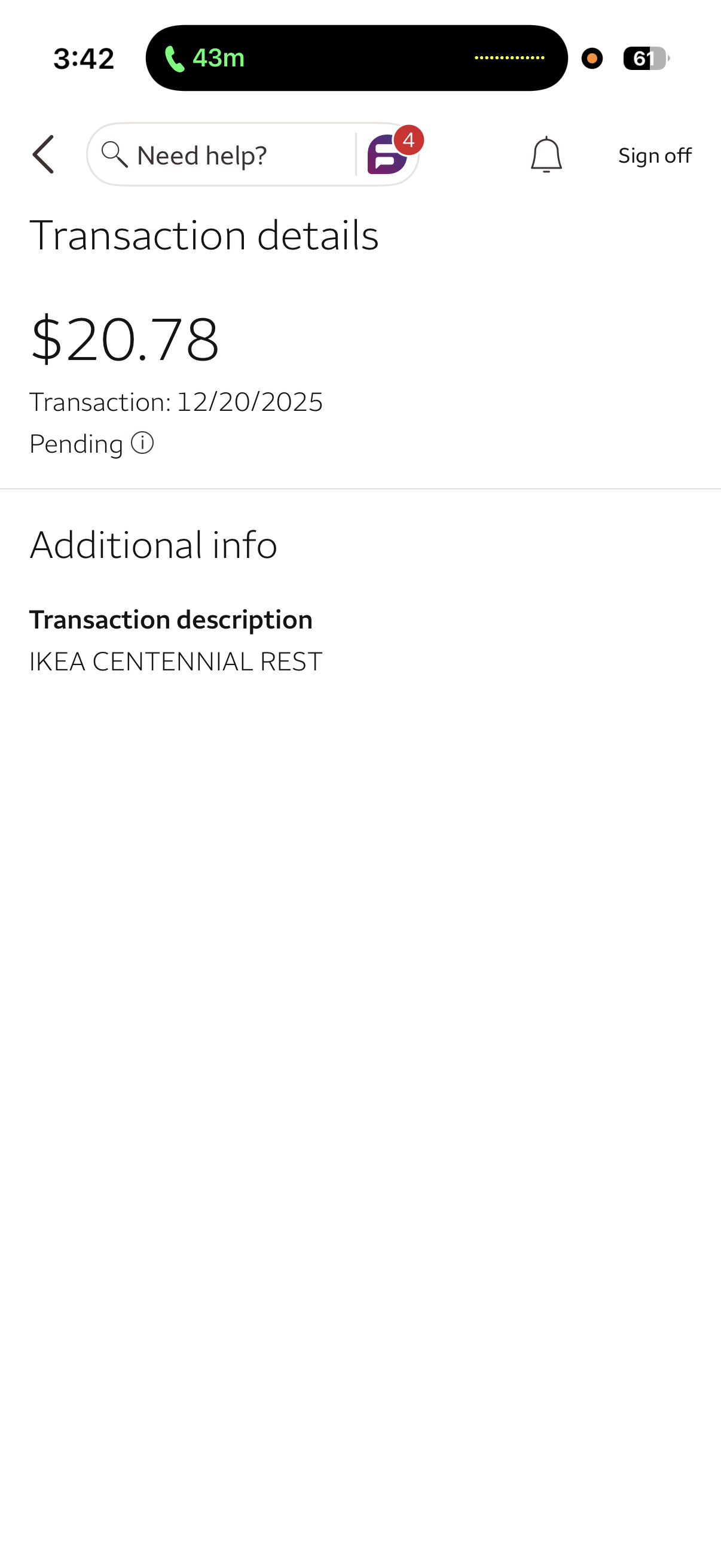Tap the 43m call duration
Screen dimensions: 721x1568
(218, 59)
